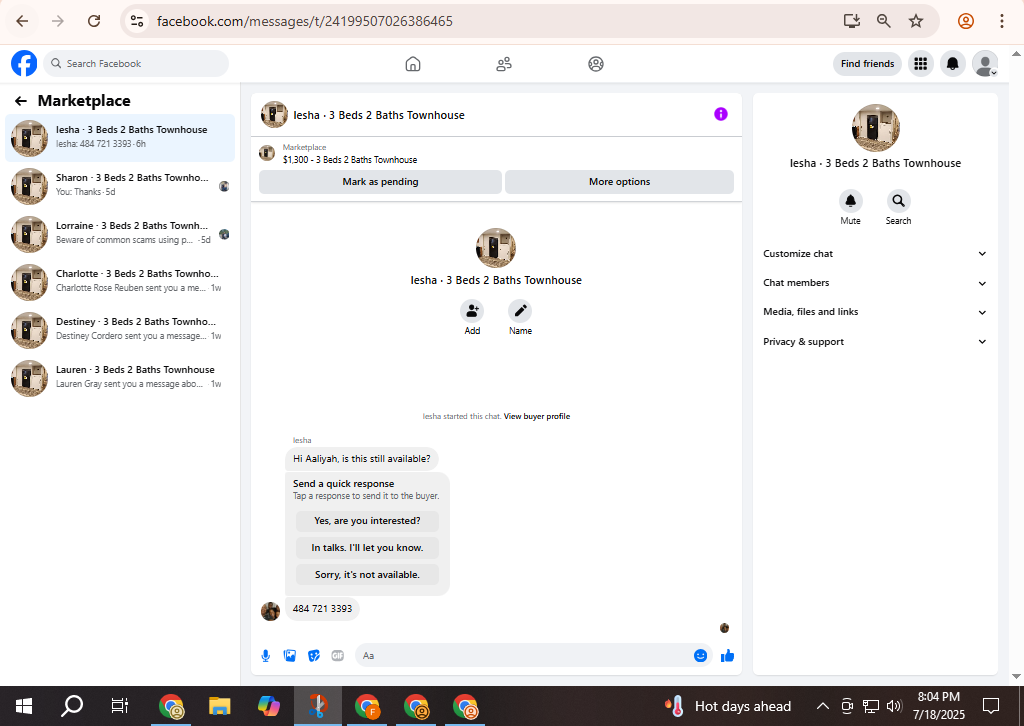Image resolution: width=1024 pixels, height=726 pixels.
Task: Send a thumbs up like
Action: pos(728,655)
